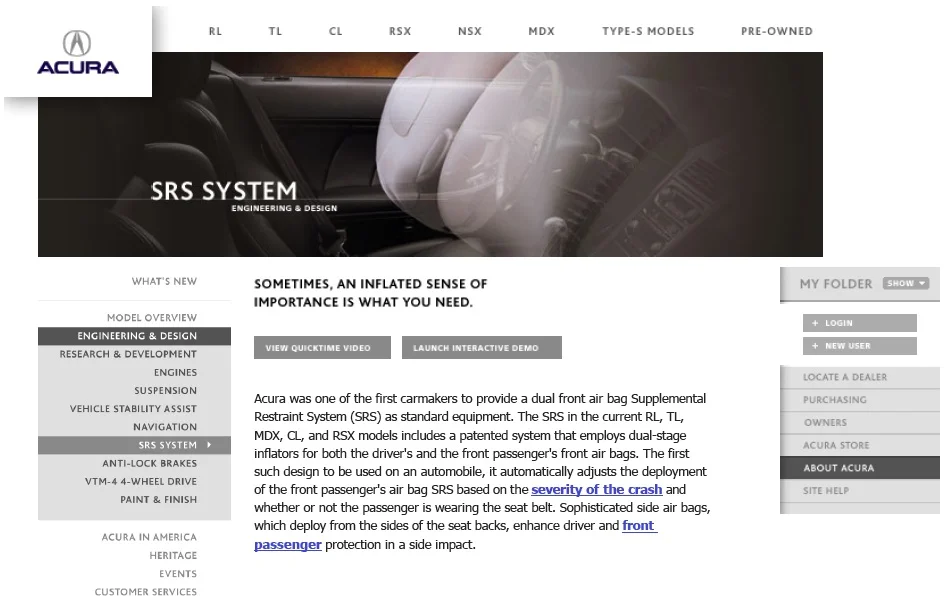Open VTM-4 4-Wheel Drive page
The height and width of the screenshot is (602, 949).
(141, 481)
